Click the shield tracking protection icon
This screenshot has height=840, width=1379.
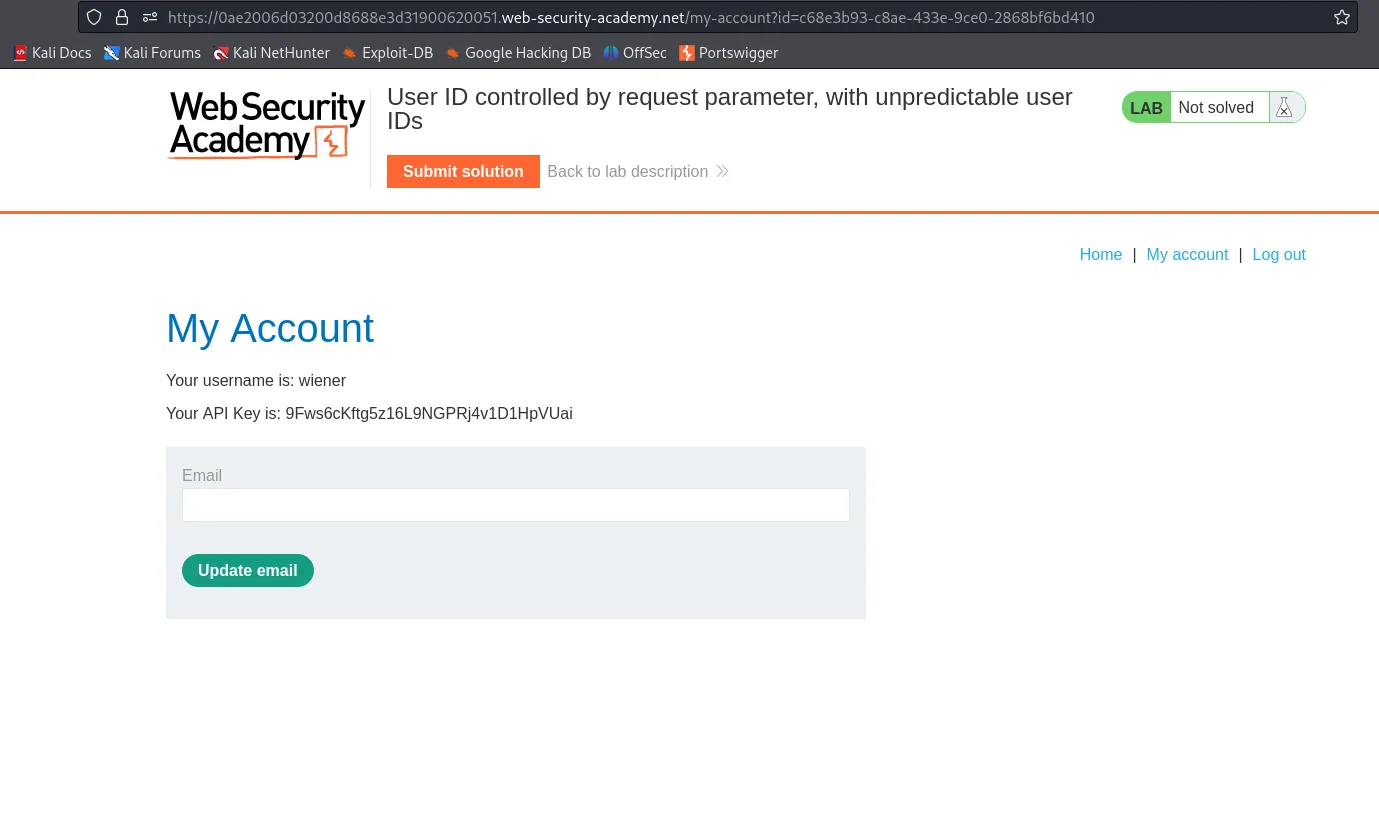94,17
